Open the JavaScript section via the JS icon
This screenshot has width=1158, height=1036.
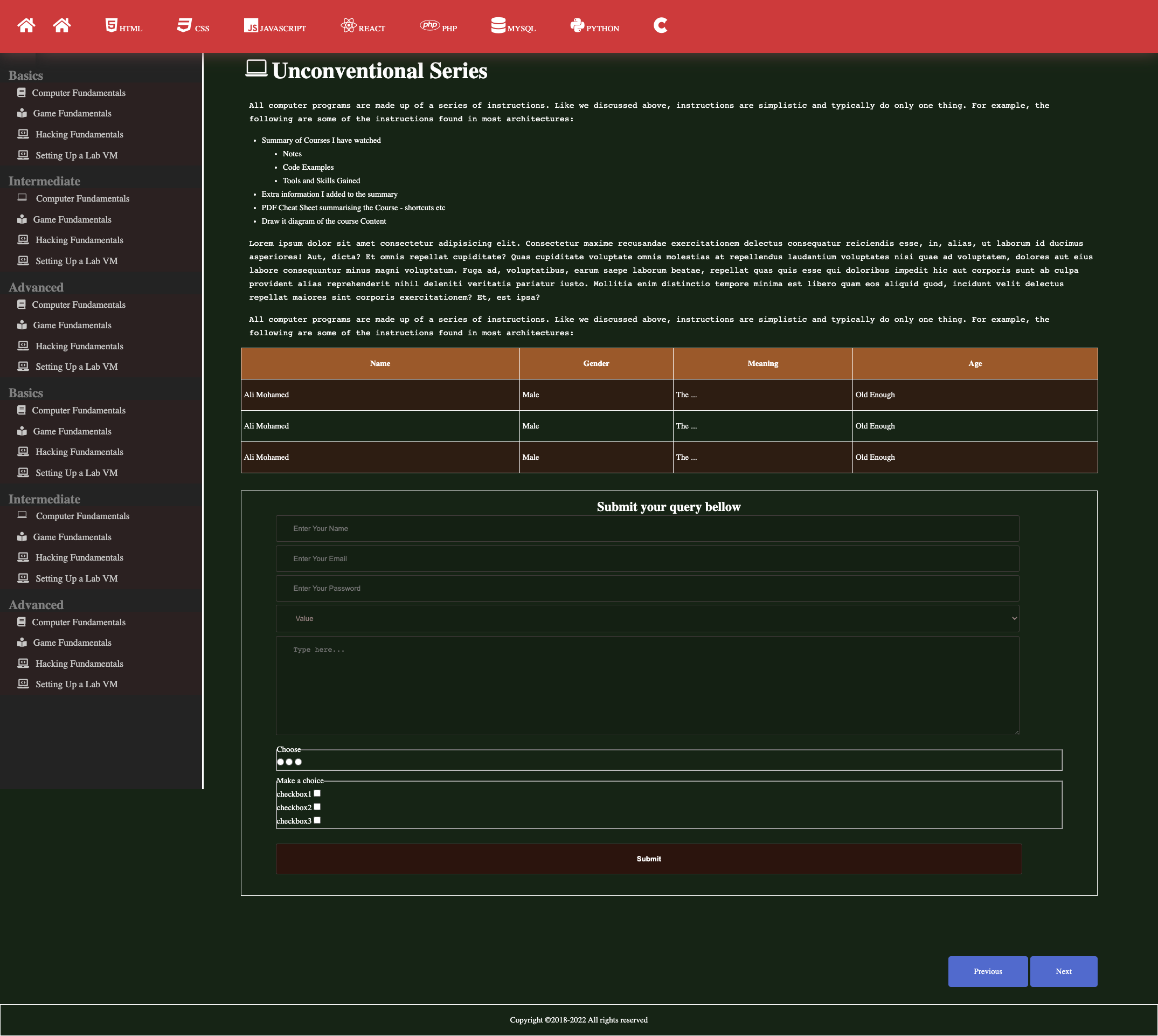click(251, 27)
